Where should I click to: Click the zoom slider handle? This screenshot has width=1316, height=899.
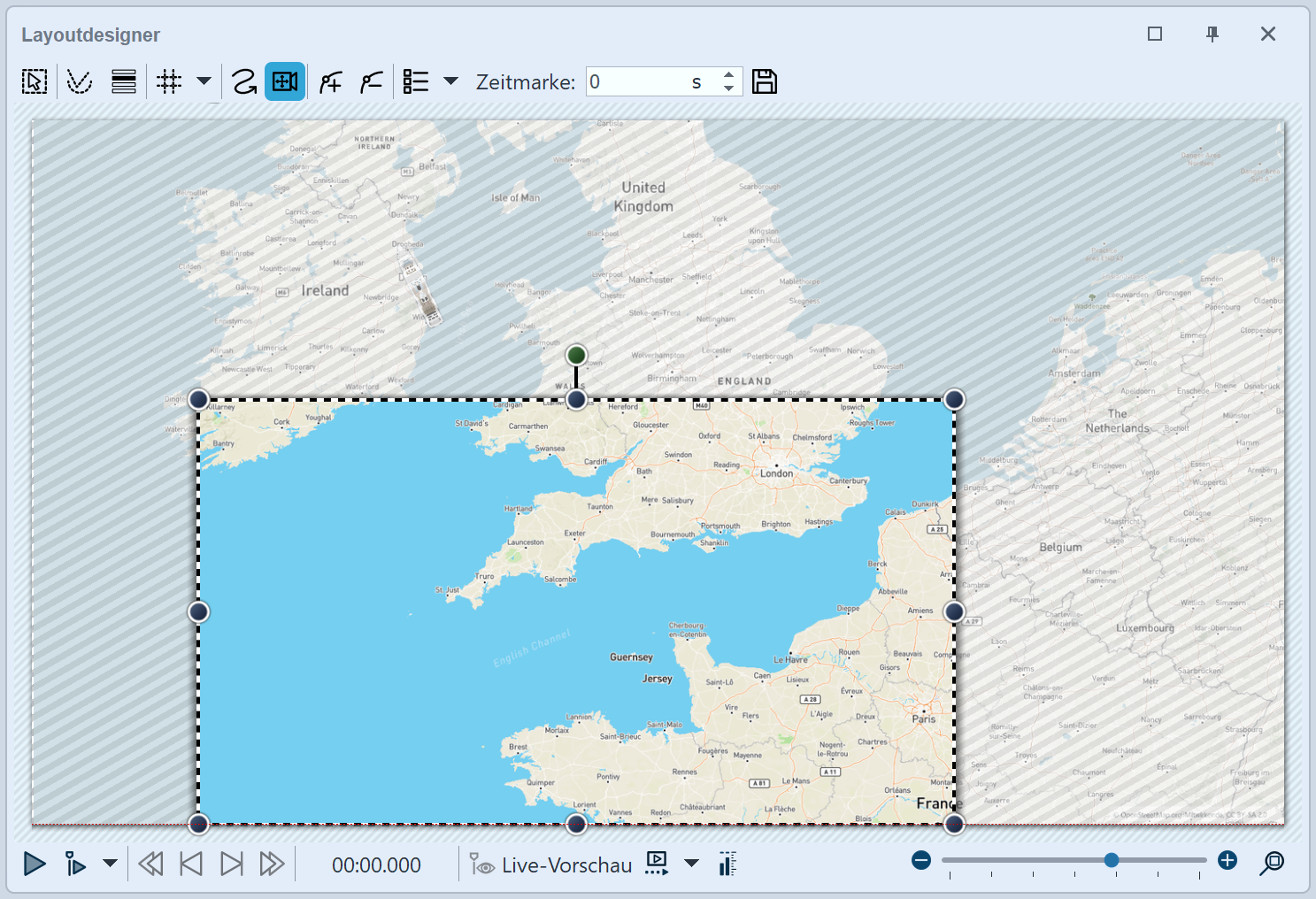coord(1112,860)
